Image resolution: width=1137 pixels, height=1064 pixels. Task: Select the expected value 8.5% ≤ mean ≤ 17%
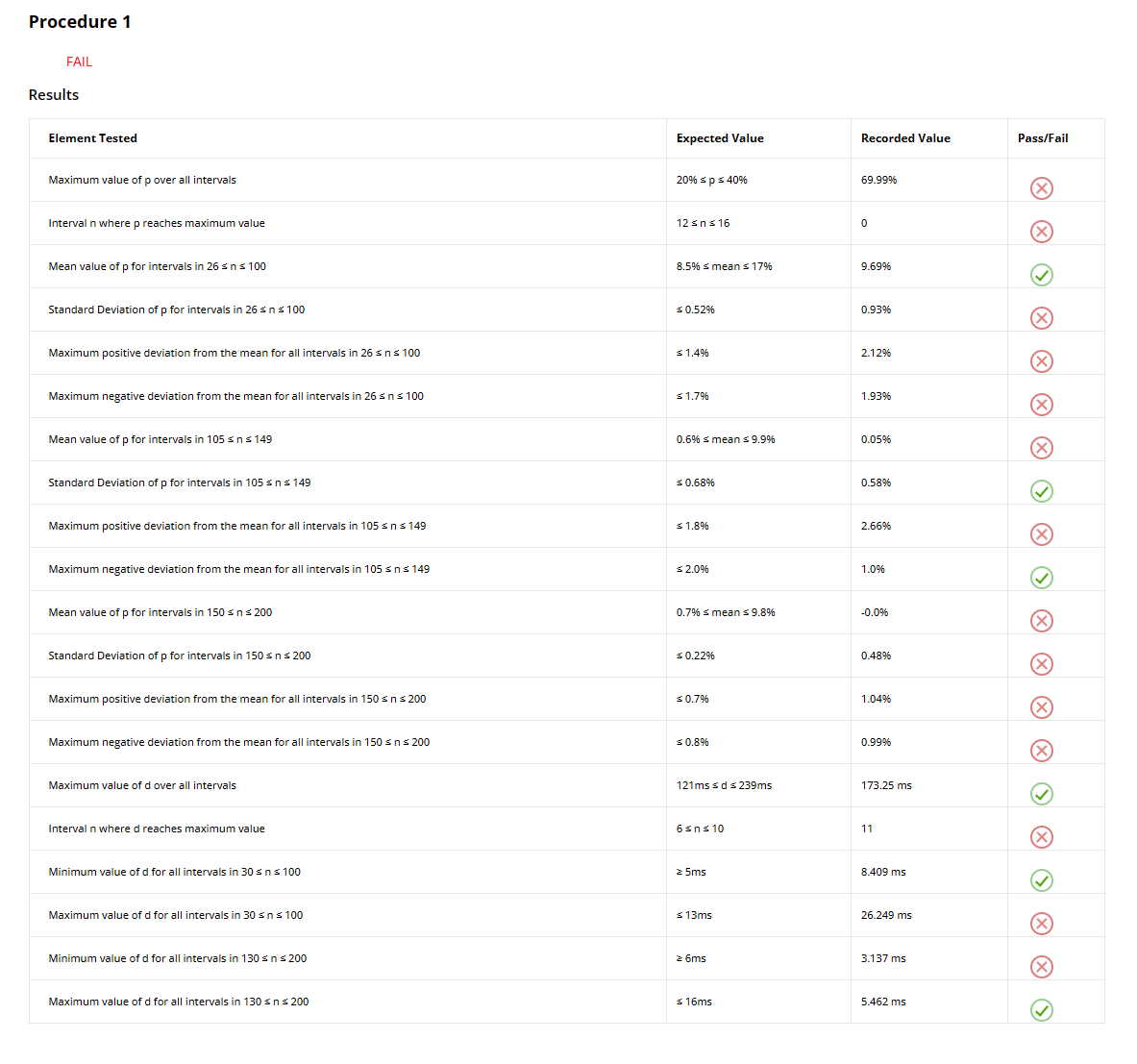pyautogui.click(x=725, y=266)
